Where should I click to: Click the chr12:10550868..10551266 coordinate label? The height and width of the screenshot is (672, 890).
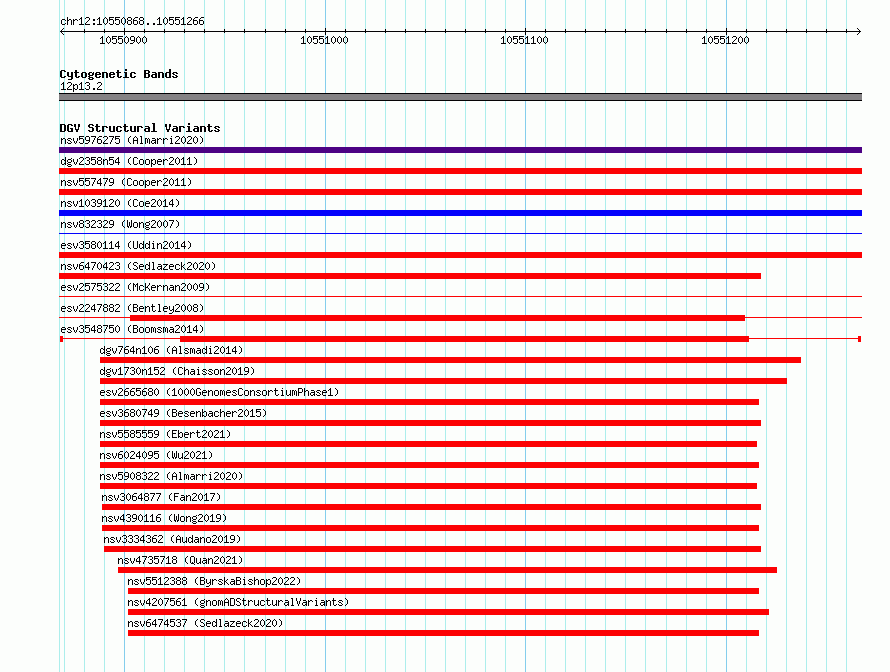pos(132,21)
